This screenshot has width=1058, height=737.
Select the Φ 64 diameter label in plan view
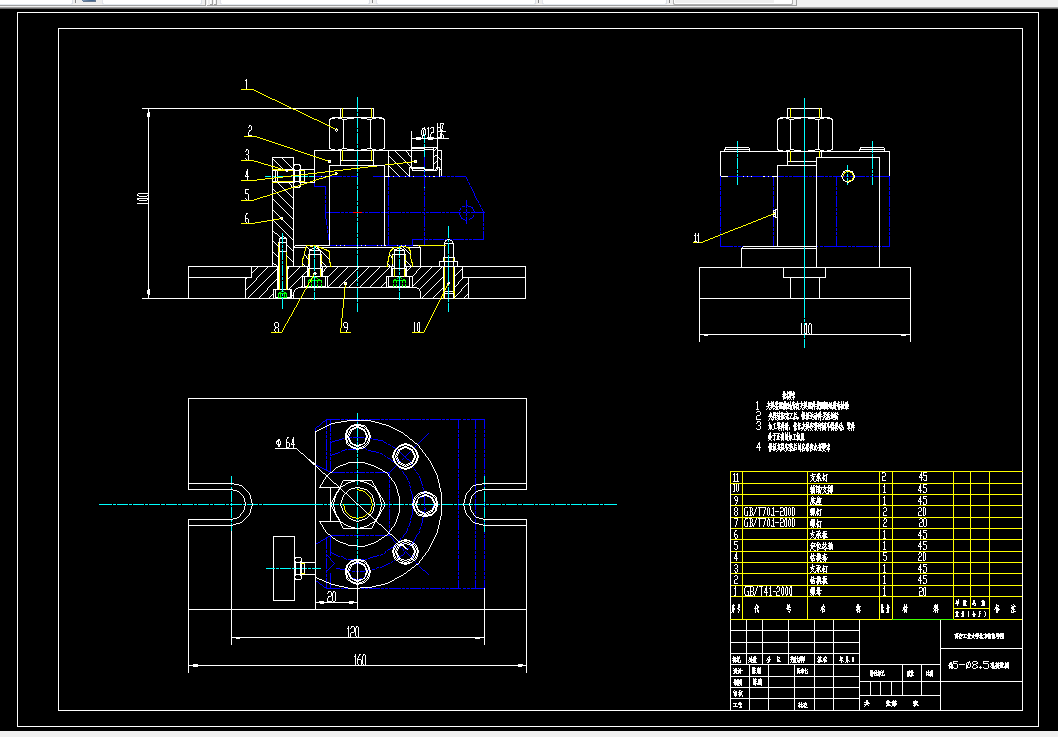pos(285,443)
